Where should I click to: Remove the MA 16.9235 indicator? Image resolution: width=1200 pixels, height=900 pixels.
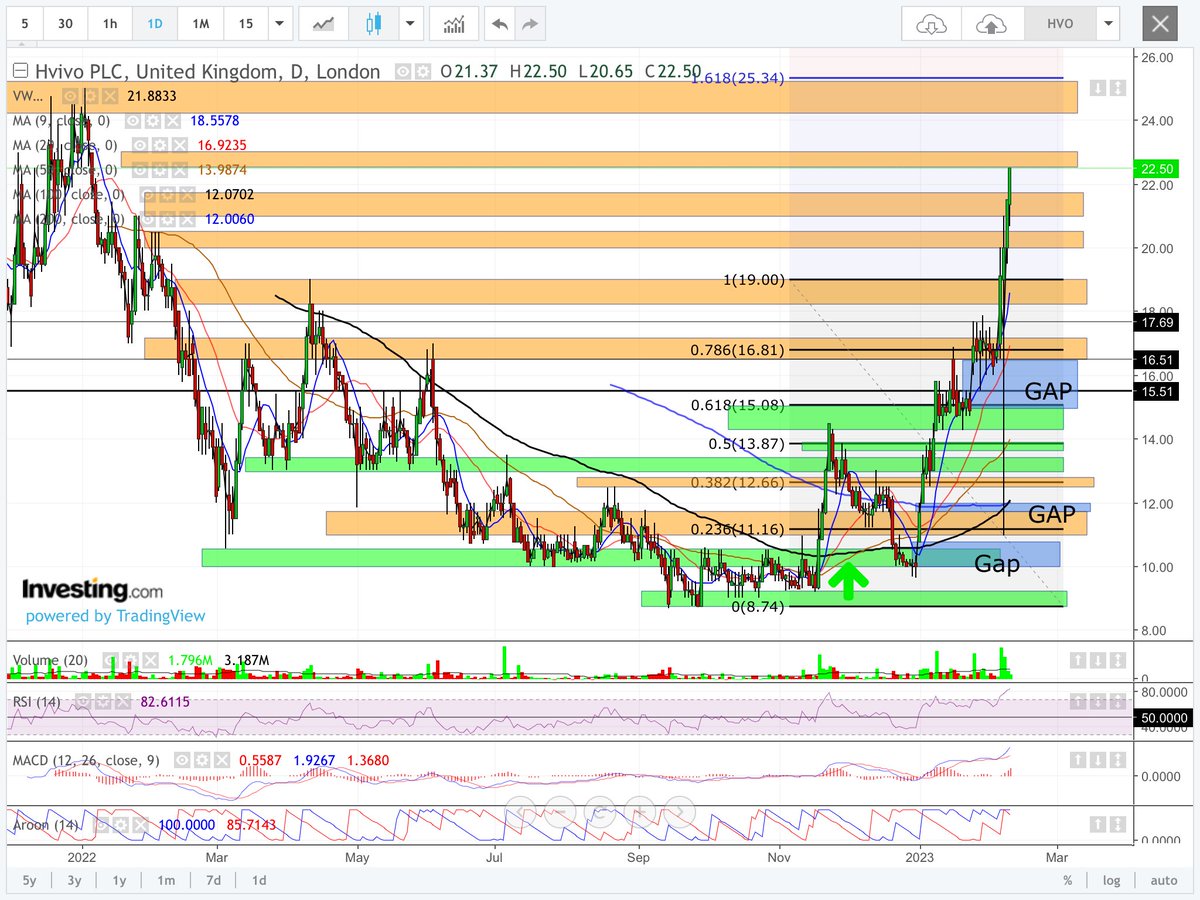tap(180, 145)
